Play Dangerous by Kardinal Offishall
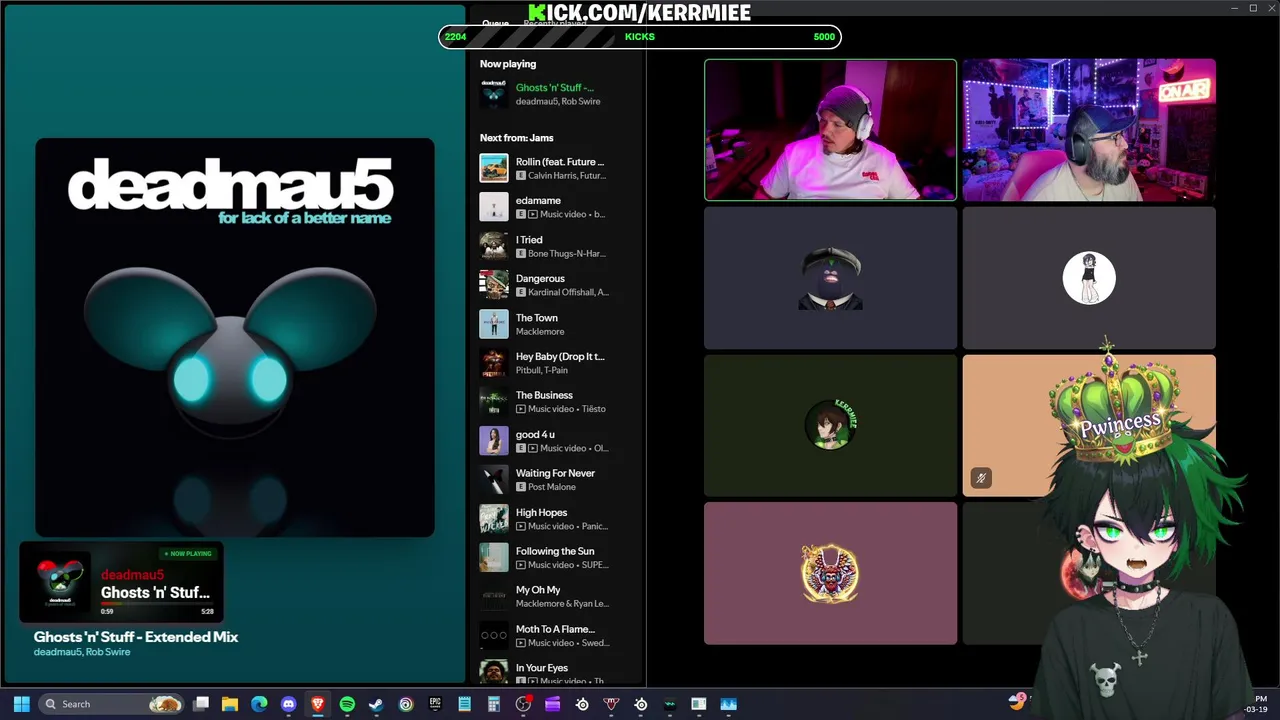The width and height of the screenshot is (1280, 720). (556, 285)
